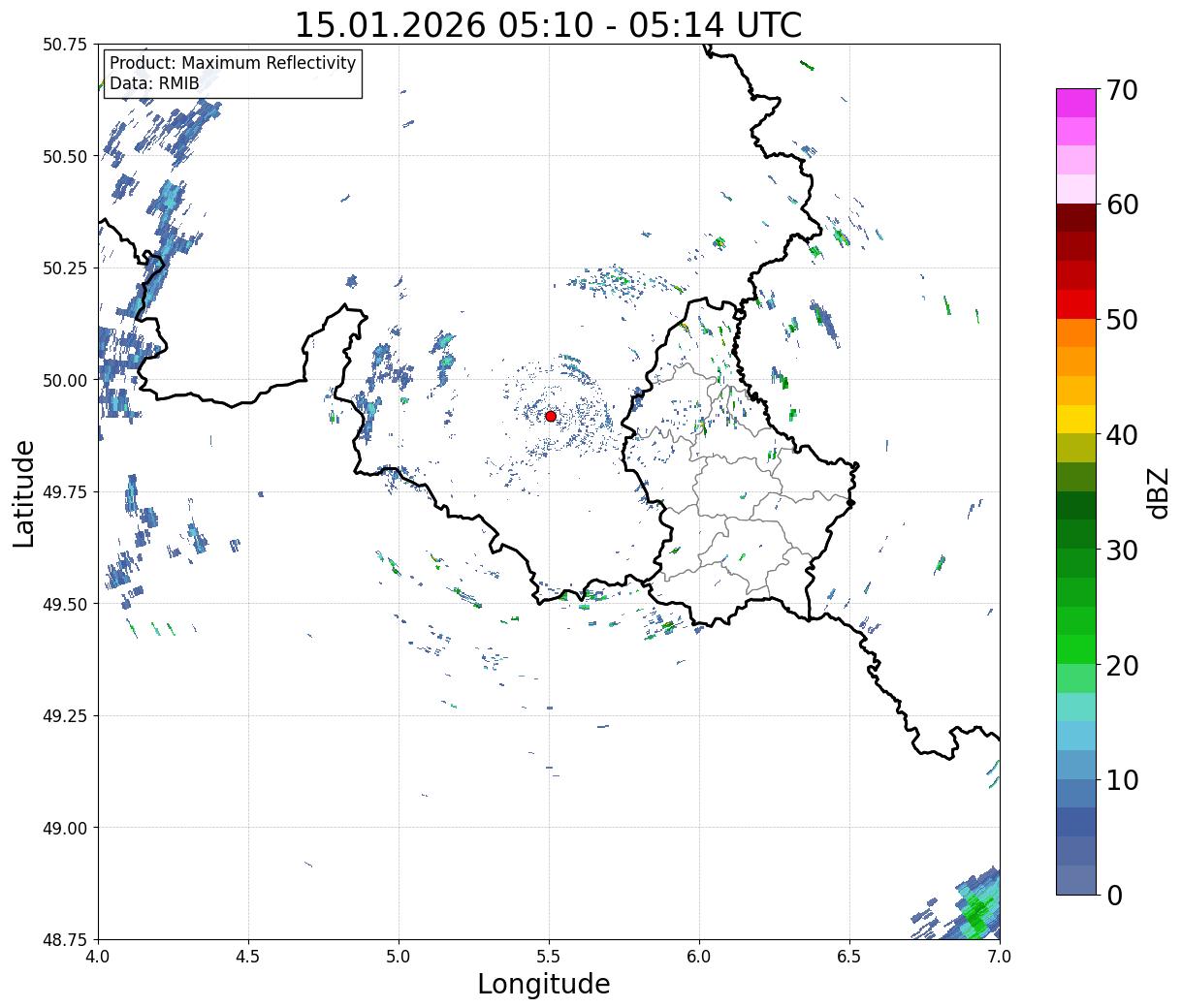Click the latitude tick label 48.75
The image size is (1182, 1008).
(65, 939)
